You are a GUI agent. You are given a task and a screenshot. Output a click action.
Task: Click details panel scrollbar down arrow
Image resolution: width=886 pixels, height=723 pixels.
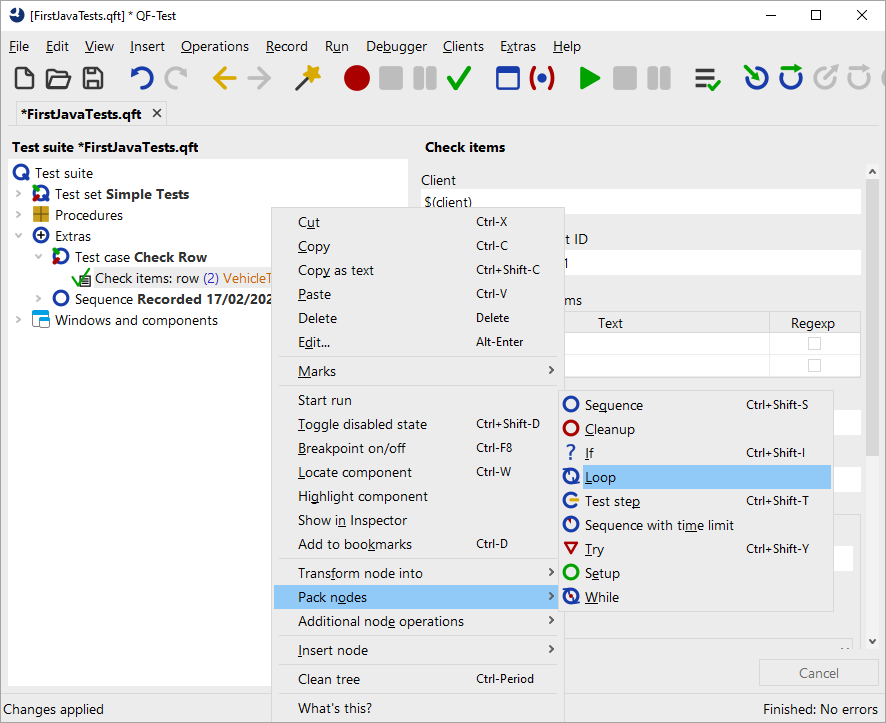[872, 641]
